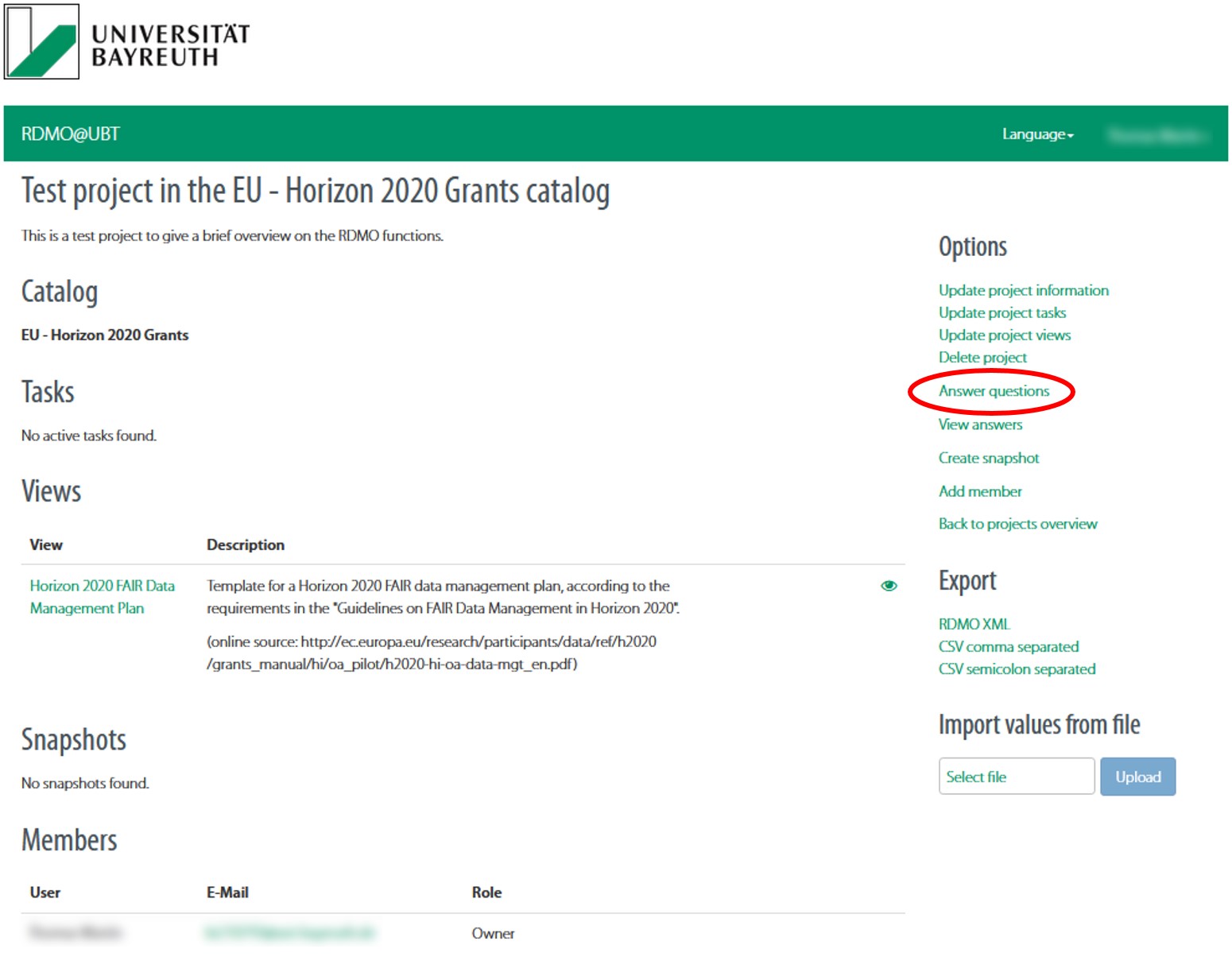
Task: Open Horizon 2020 FAIR Data Management Plan view
Action: (x=102, y=597)
